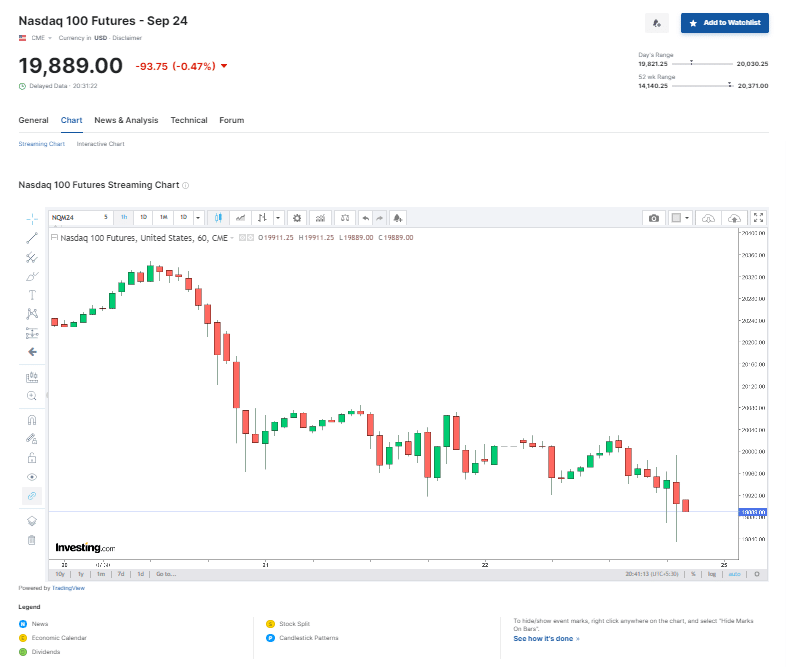Open chart timezone settings gear in footer
This screenshot has height=667, width=786.
(757, 574)
